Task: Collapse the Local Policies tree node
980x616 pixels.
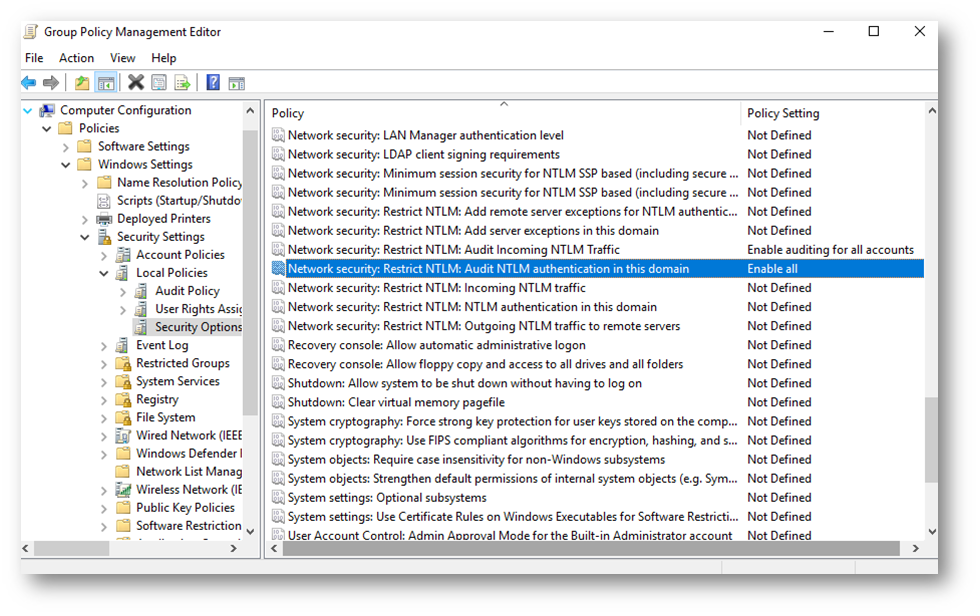Action: [104, 273]
